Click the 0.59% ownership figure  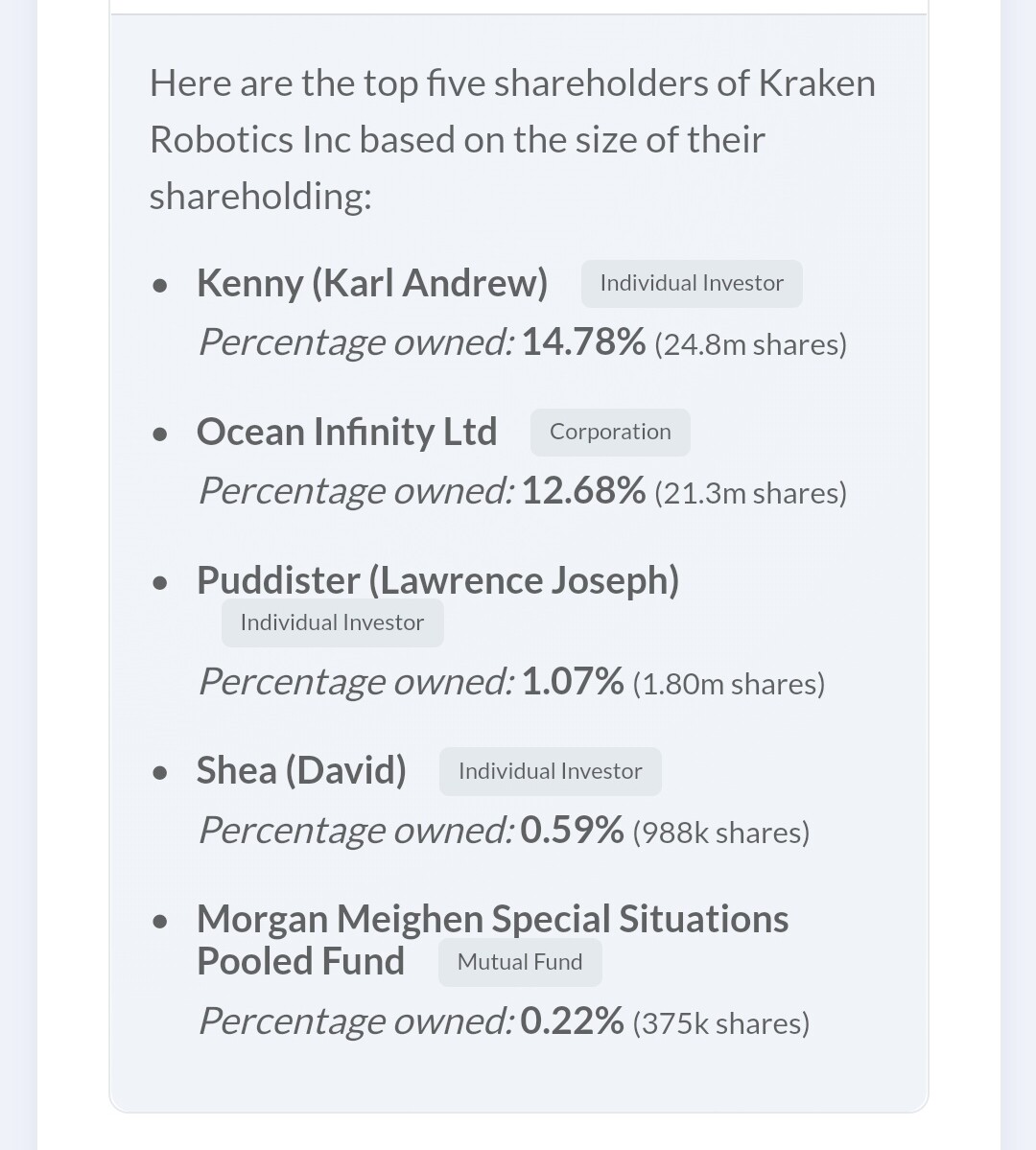pos(573,831)
